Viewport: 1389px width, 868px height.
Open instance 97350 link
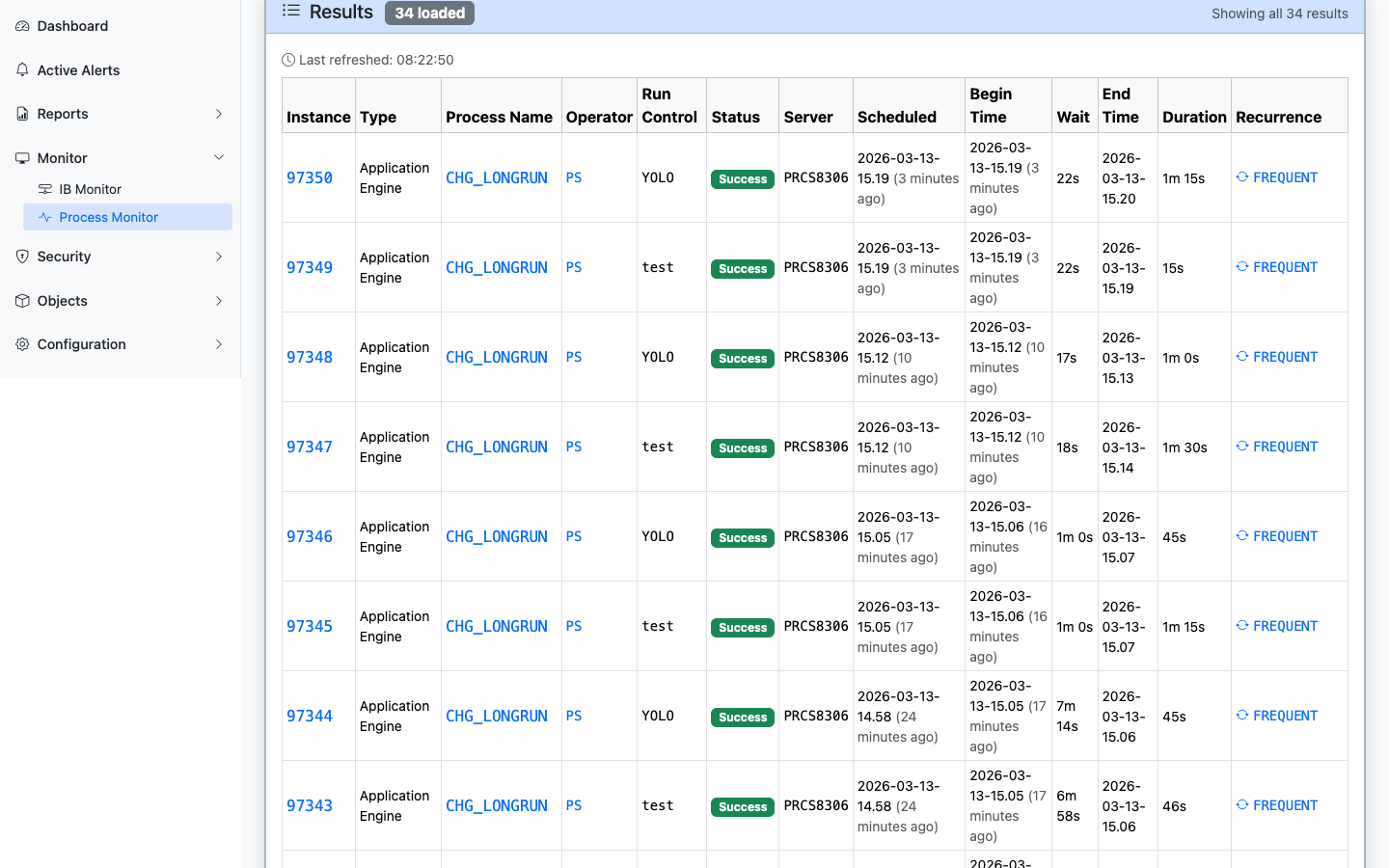point(310,177)
